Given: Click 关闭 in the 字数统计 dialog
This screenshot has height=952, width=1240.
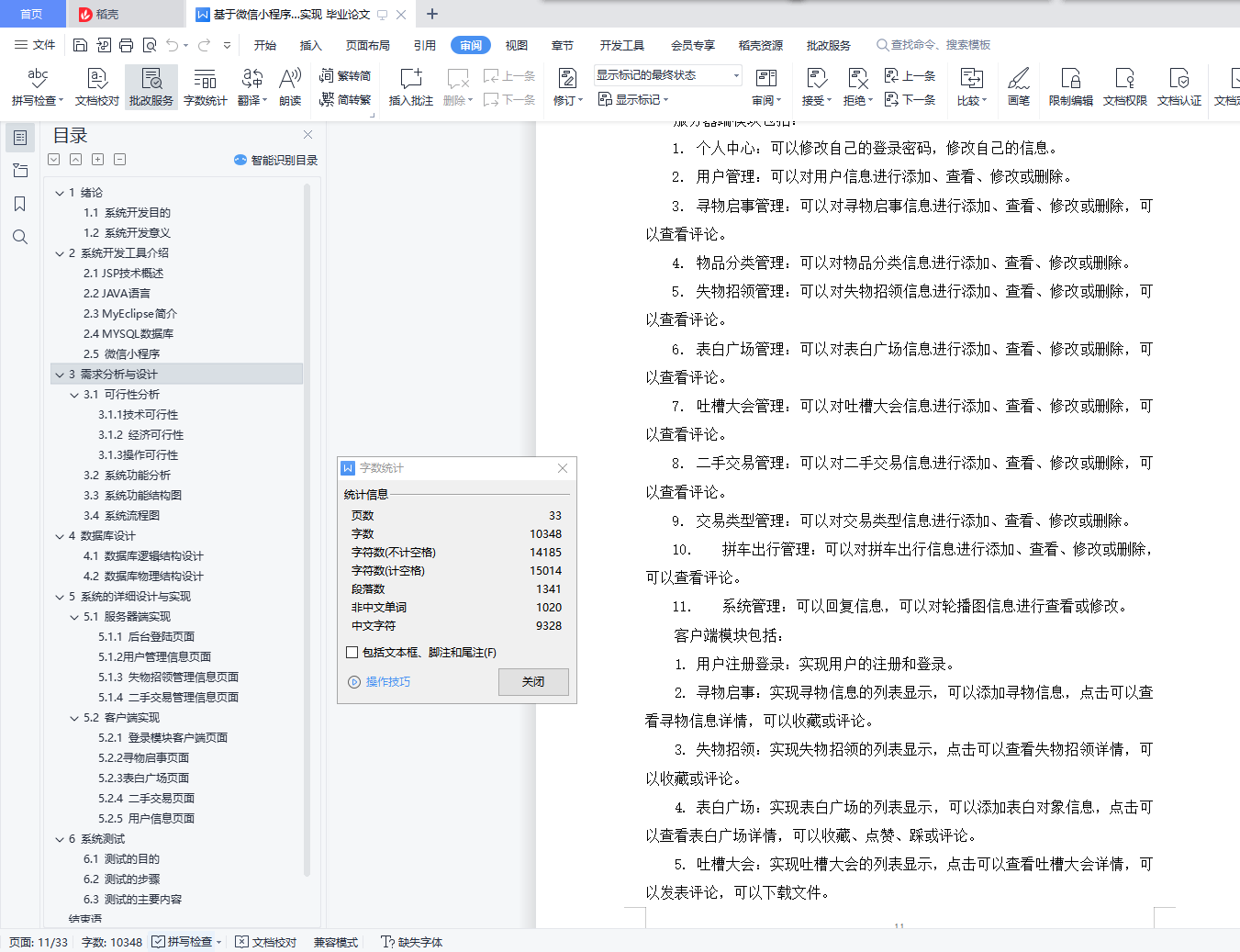Looking at the screenshot, I should (x=533, y=682).
